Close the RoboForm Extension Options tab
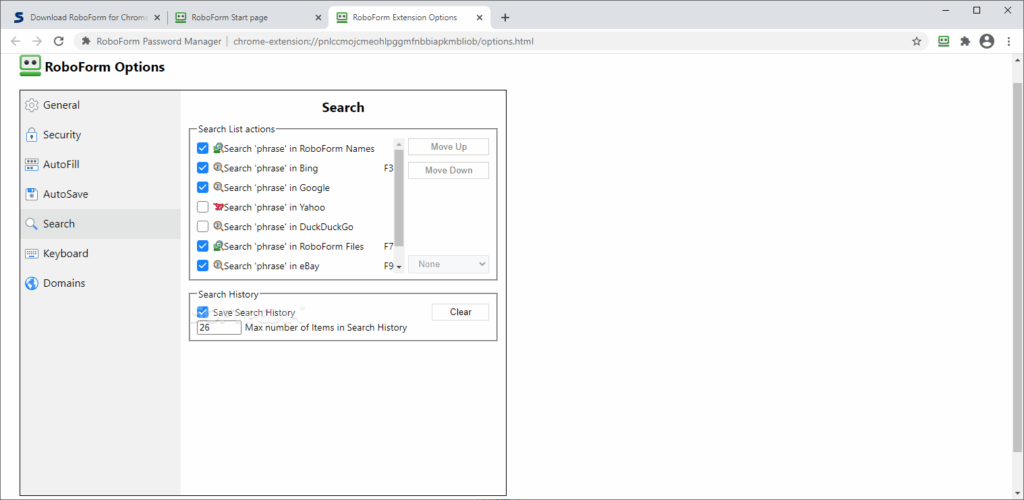Screen dimensions: 1024x500 (478, 18)
